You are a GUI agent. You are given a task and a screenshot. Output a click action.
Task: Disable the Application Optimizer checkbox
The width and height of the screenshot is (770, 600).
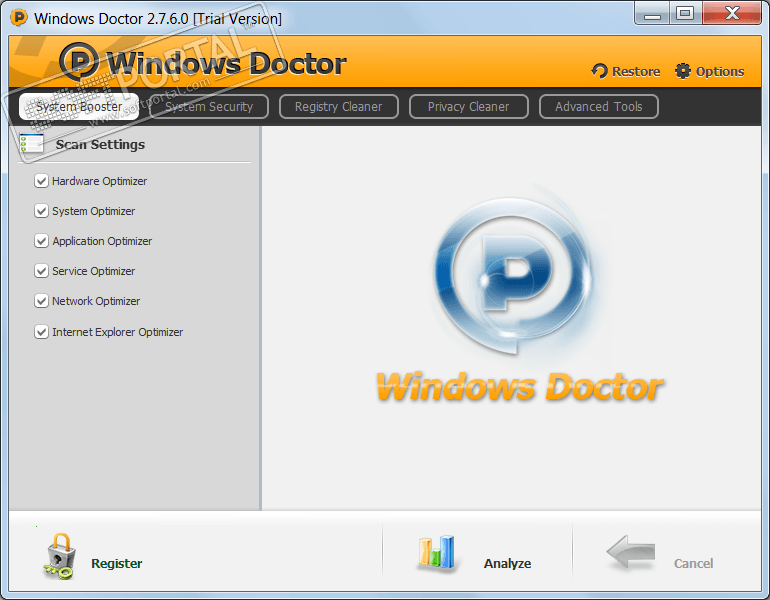click(41, 241)
